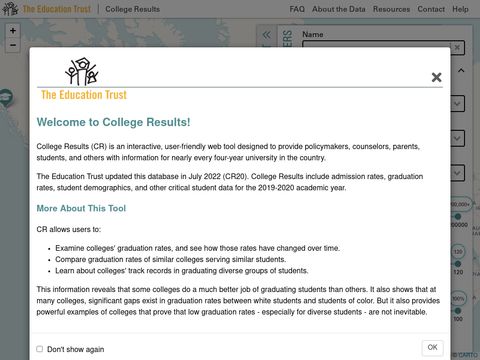Open the Help menu item
This screenshot has width=480, height=360.
(x=460, y=9)
